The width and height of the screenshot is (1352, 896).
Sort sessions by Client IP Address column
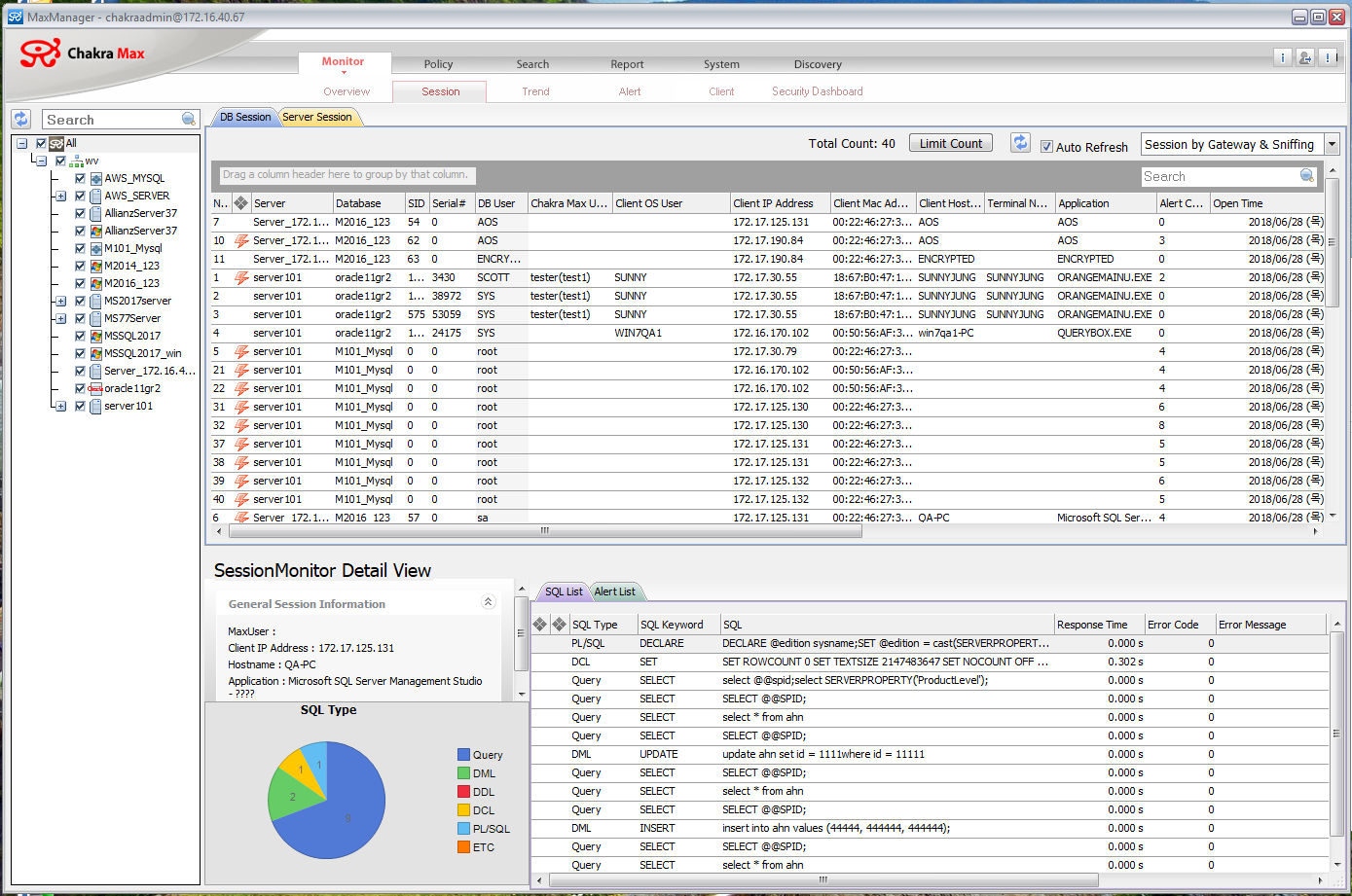(x=780, y=203)
